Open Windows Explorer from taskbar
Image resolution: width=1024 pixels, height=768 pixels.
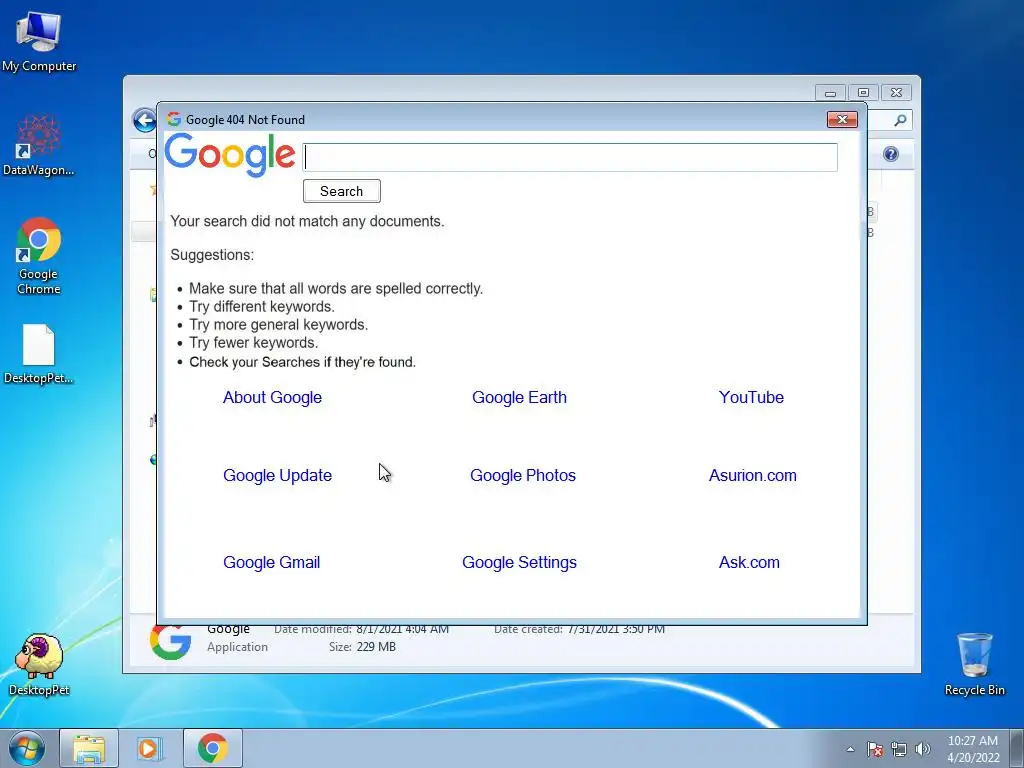[x=89, y=748]
